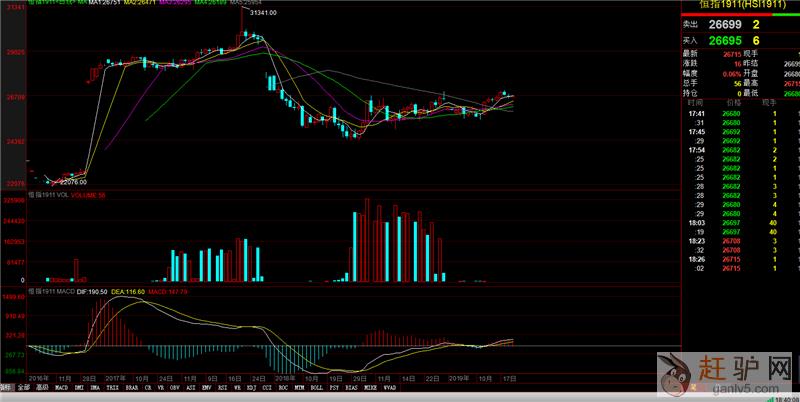The image size is (800, 402).
Task: Click the 31341.00 high price label
Action: click(262, 12)
